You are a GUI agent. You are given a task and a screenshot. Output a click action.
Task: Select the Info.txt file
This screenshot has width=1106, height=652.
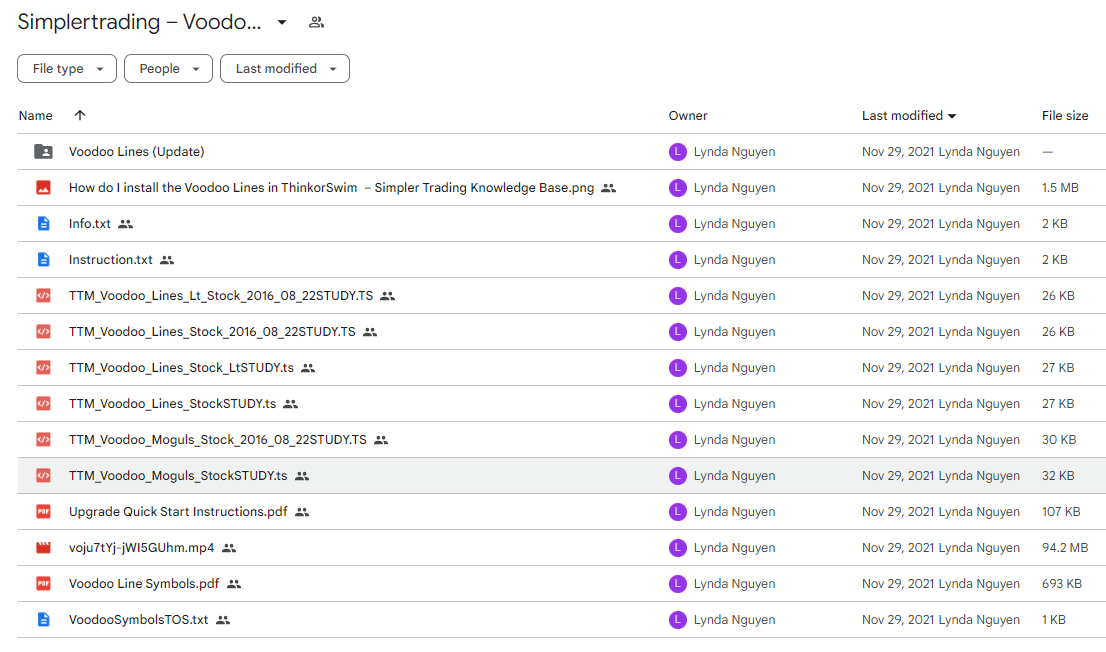[x=90, y=224]
